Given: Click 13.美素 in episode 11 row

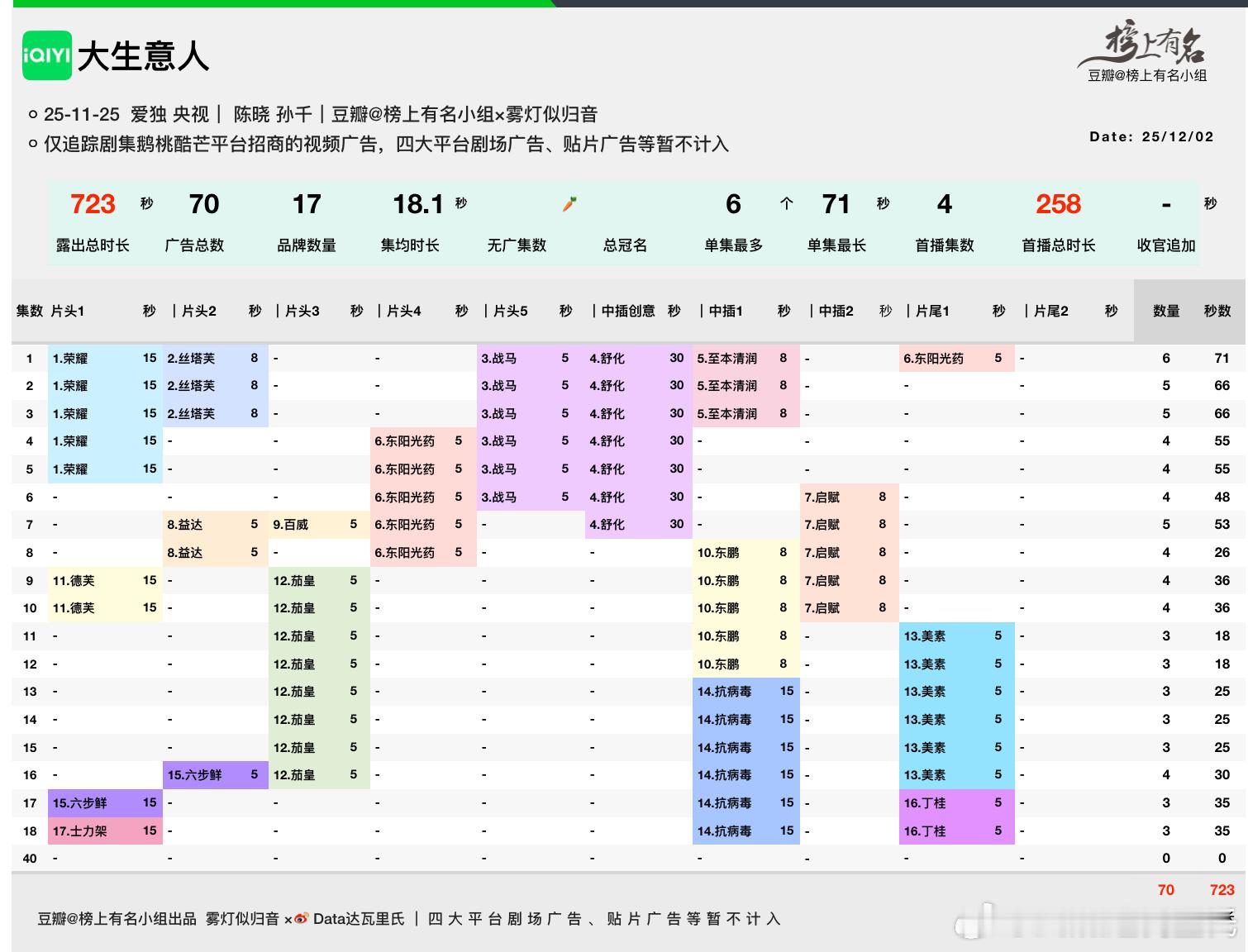Looking at the screenshot, I should 925,636.
